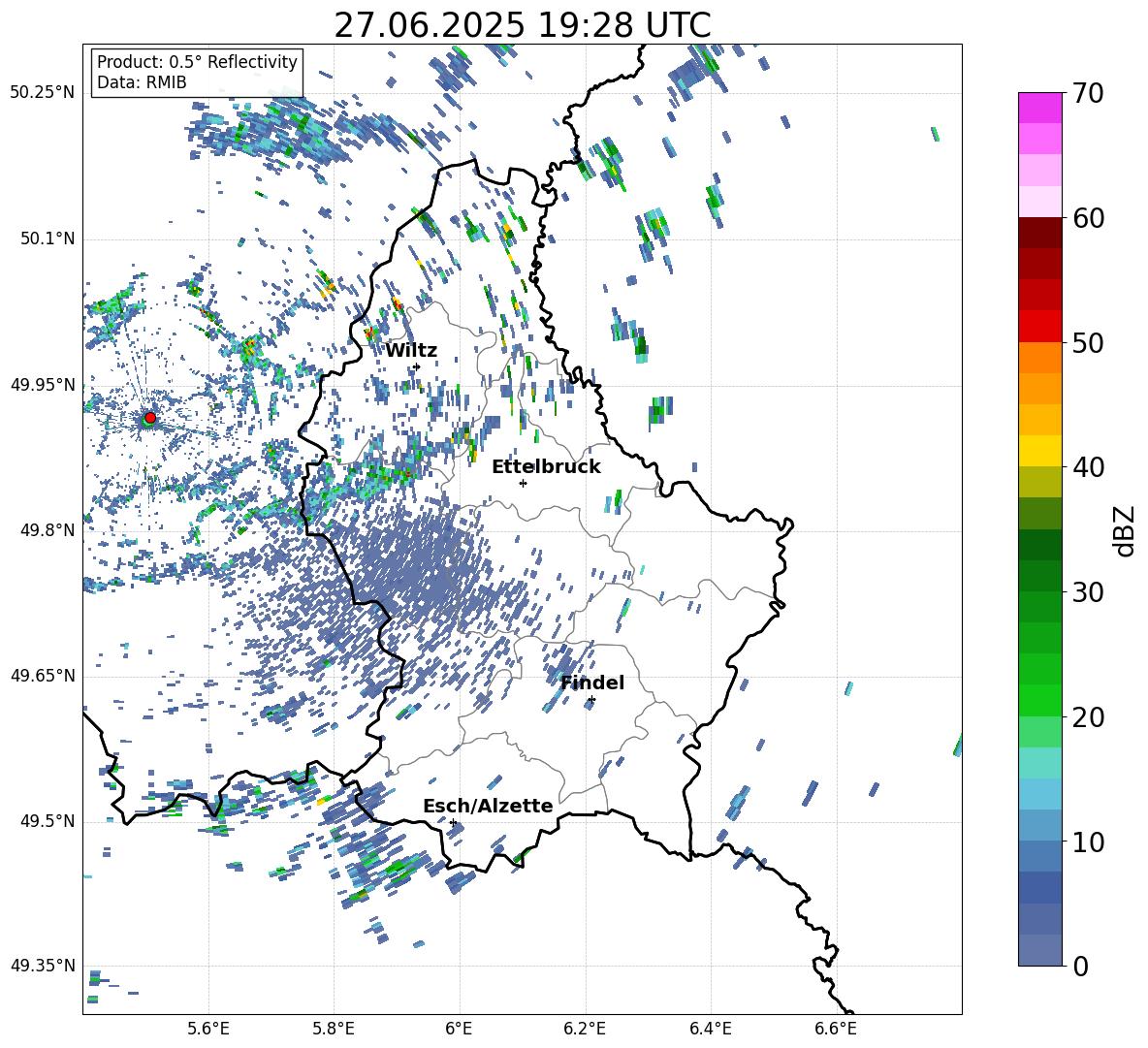The height and width of the screenshot is (1048, 1148).
Task: Click the darkest green colorbar swatch at 35 dBZ
Action: 1039,545
